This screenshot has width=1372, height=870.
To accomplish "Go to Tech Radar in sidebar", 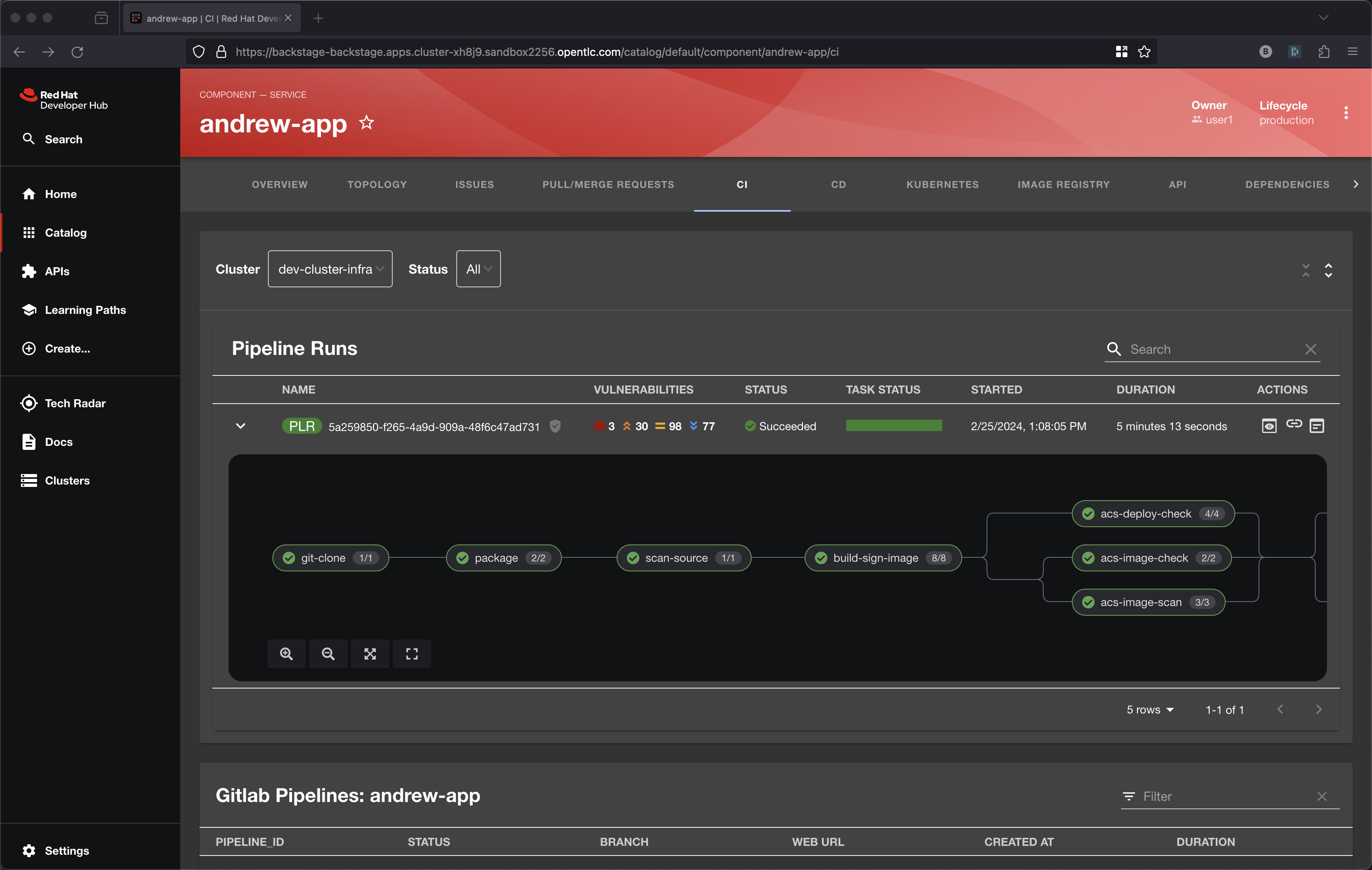I will [x=75, y=403].
